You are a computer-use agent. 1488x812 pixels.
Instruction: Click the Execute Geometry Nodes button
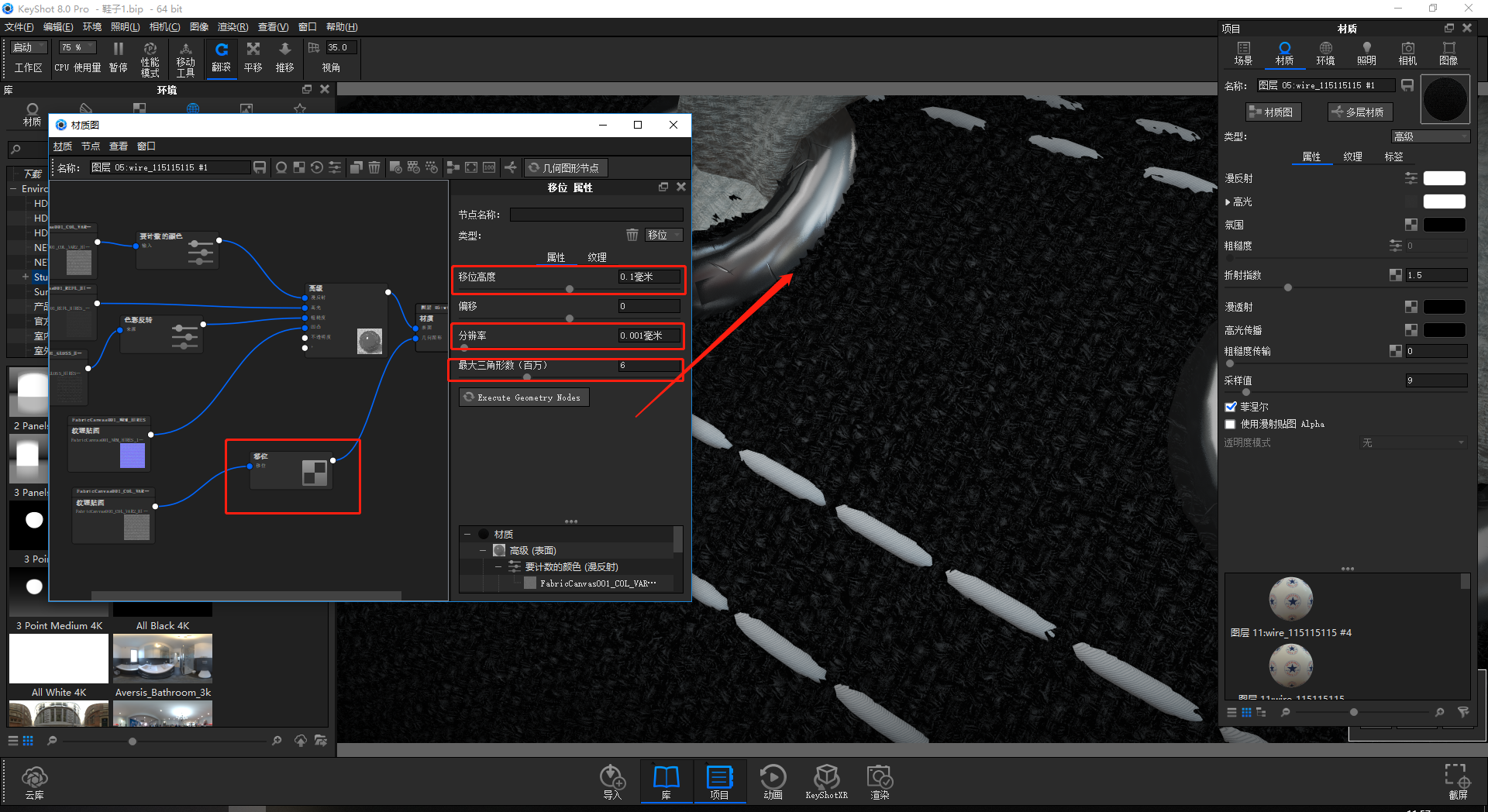pos(523,397)
